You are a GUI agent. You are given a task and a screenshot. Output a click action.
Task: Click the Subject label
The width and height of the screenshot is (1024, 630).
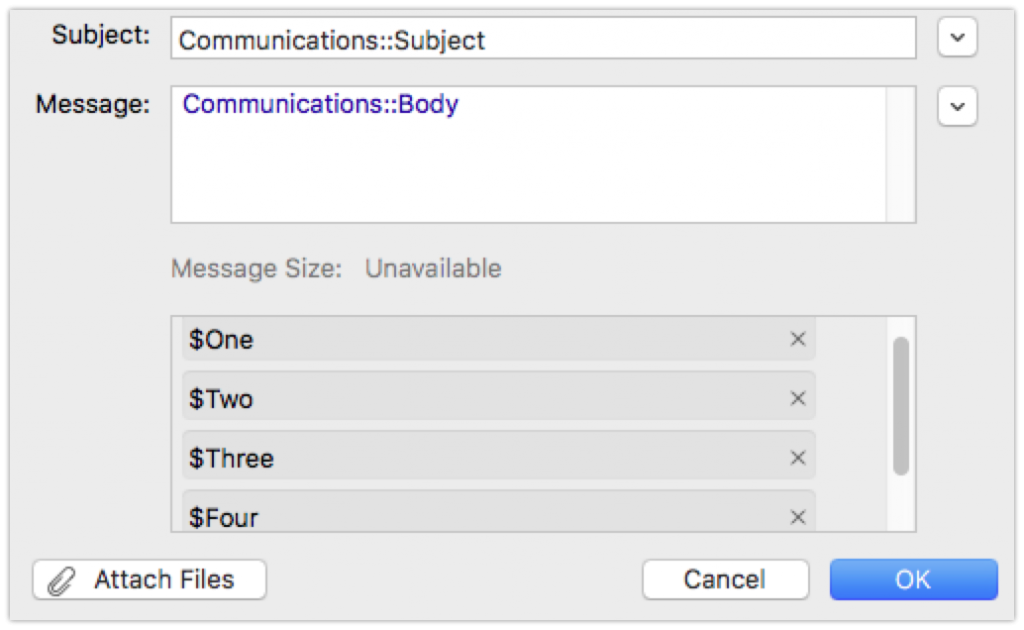(x=101, y=36)
